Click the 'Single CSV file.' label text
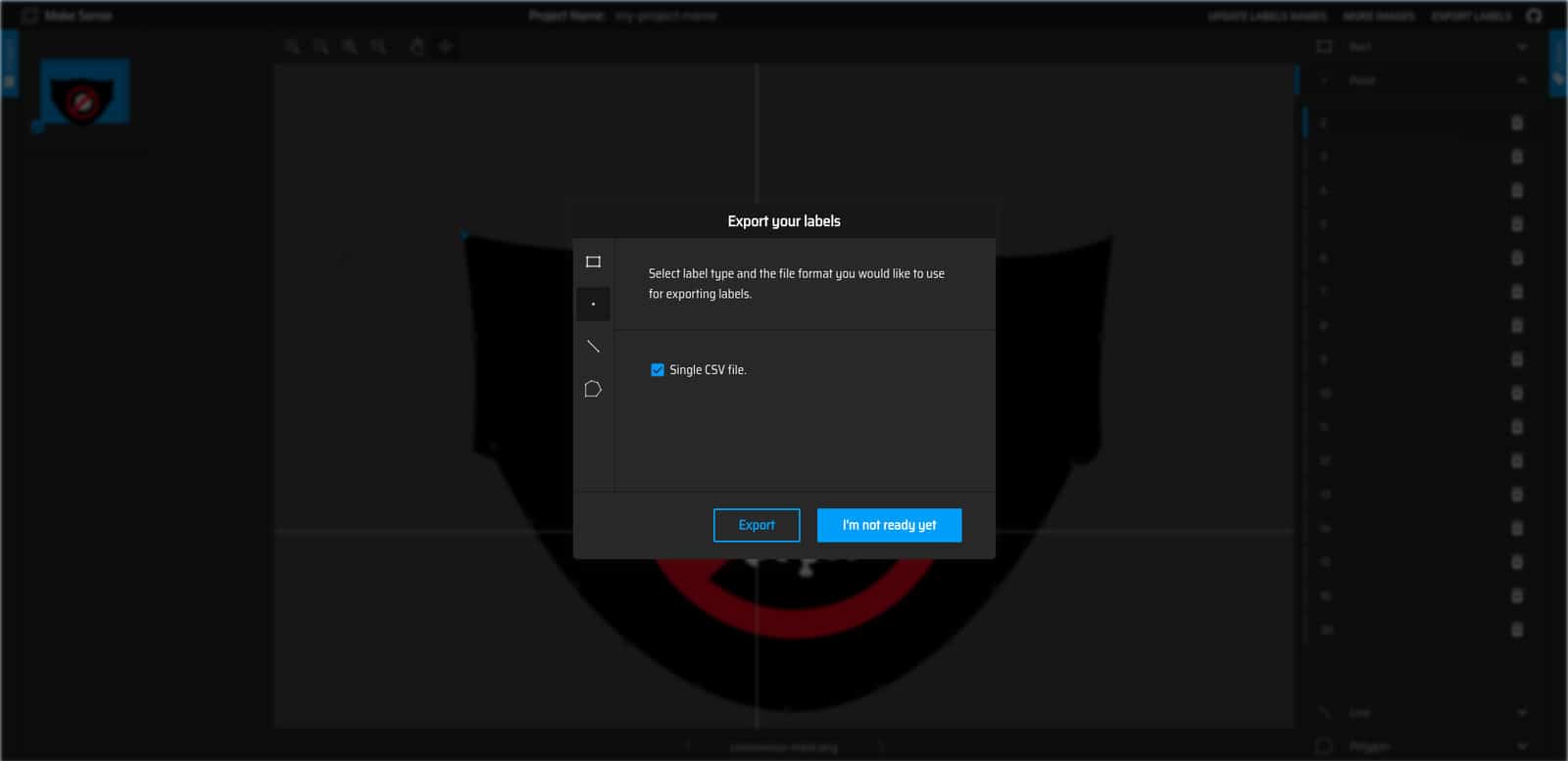This screenshot has width=1568, height=761. click(x=708, y=370)
